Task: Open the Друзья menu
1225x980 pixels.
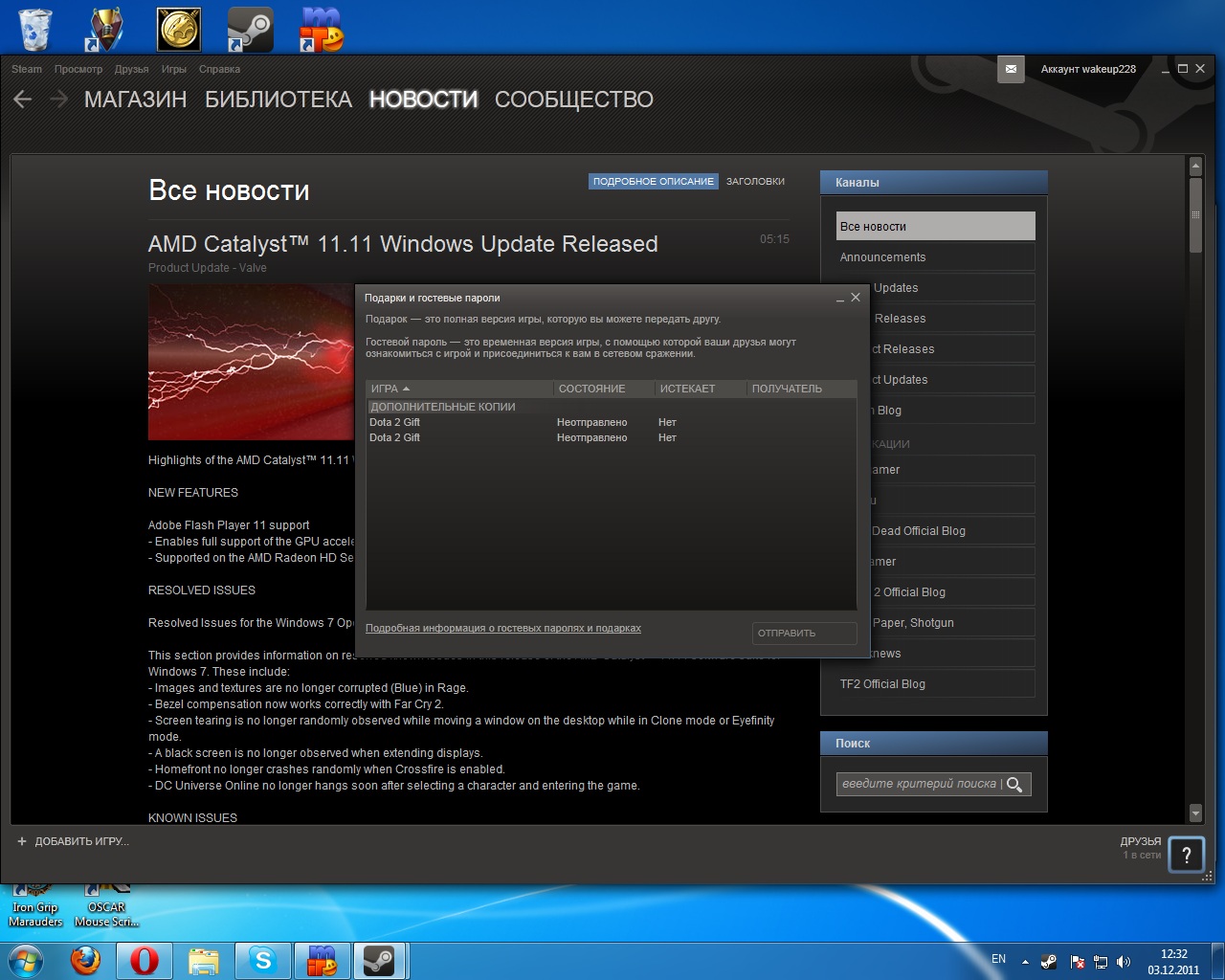Action: pyautogui.click(x=131, y=69)
